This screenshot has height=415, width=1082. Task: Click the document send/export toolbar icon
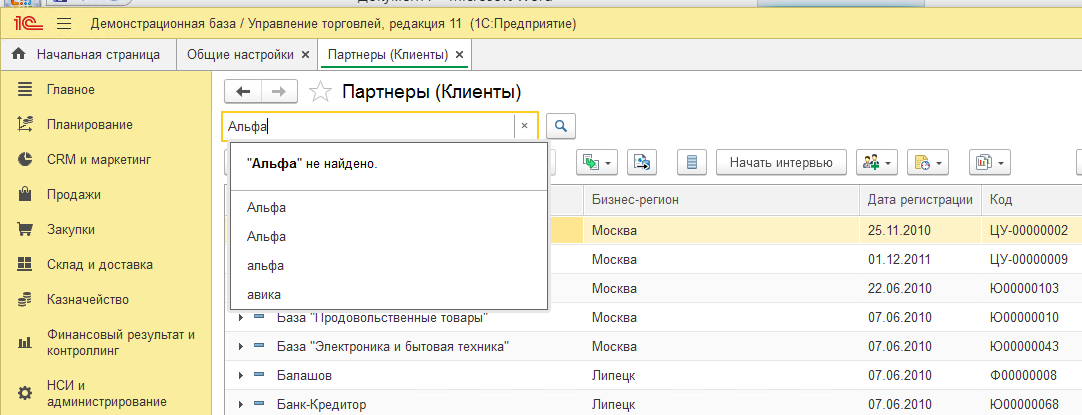[642, 163]
